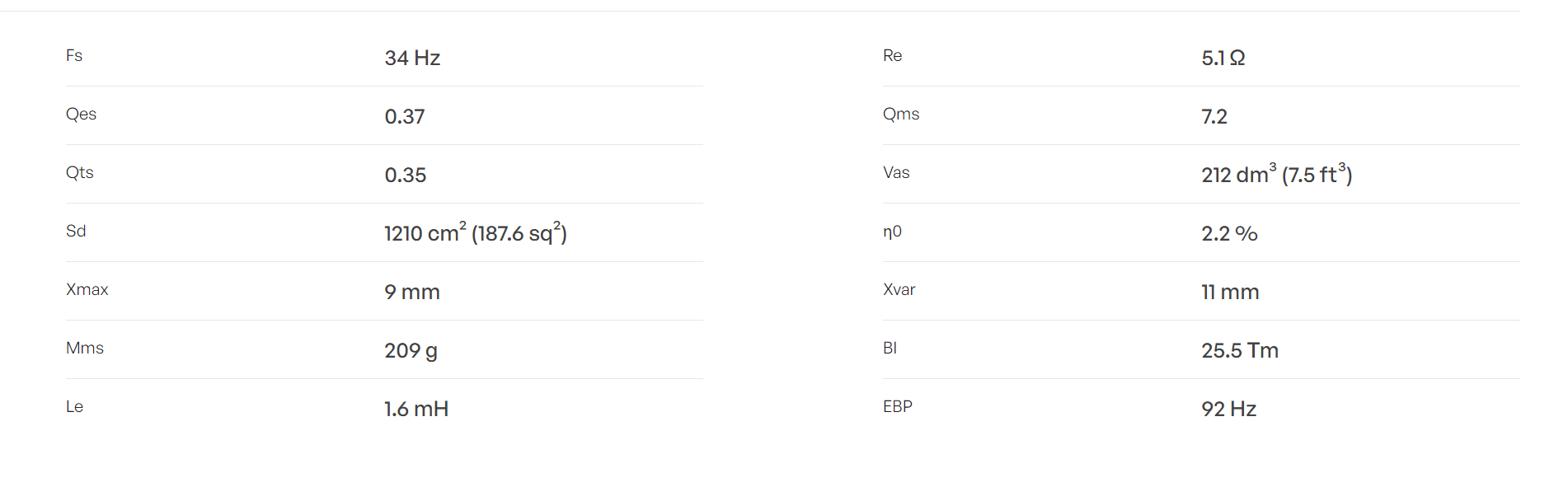Select the Le parameter label
The image size is (1568, 487).
pos(74,406)
